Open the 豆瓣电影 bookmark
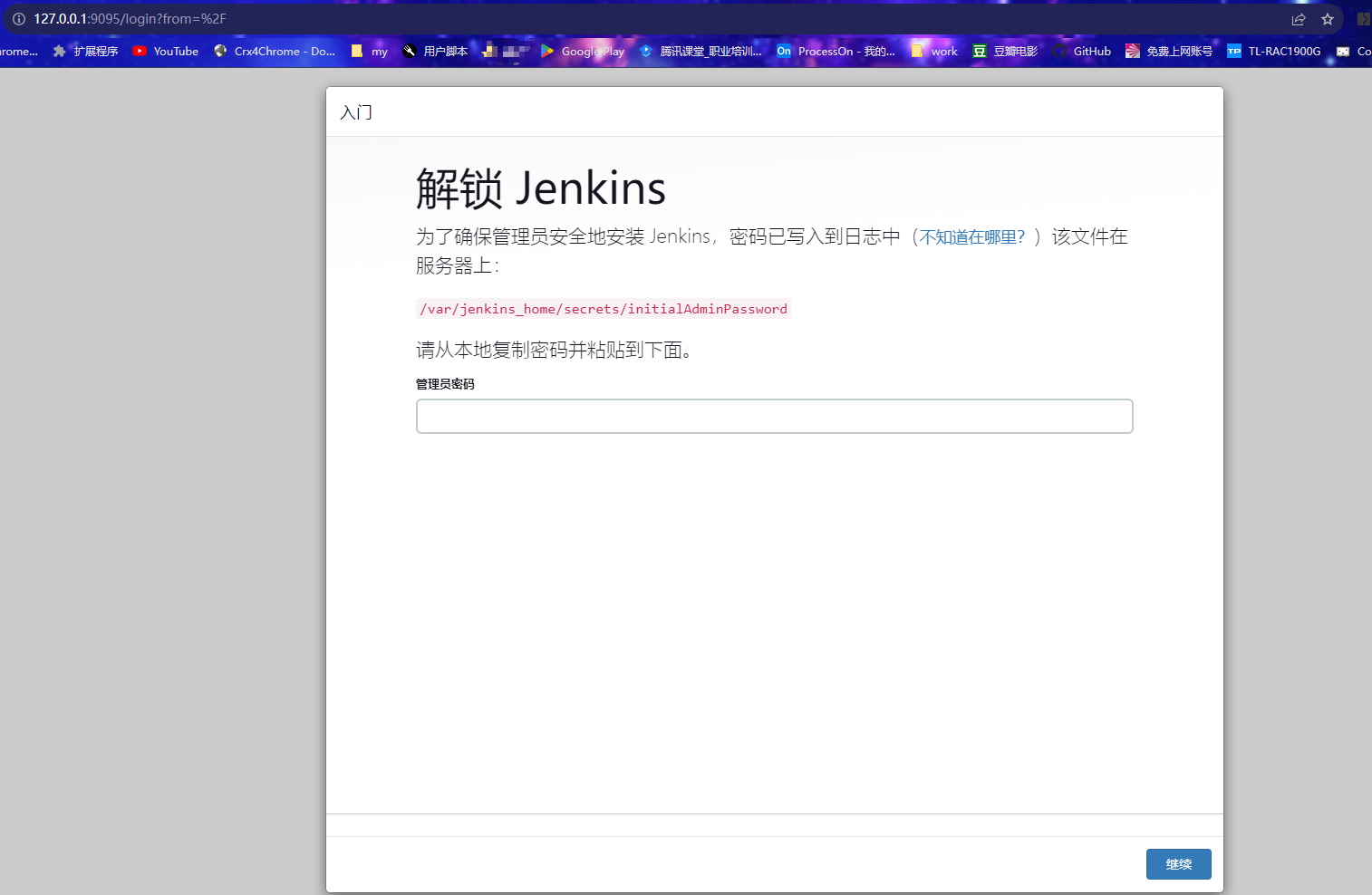Image resolution: width=1372 pixels, height=895 pixels. [1005, 52]
